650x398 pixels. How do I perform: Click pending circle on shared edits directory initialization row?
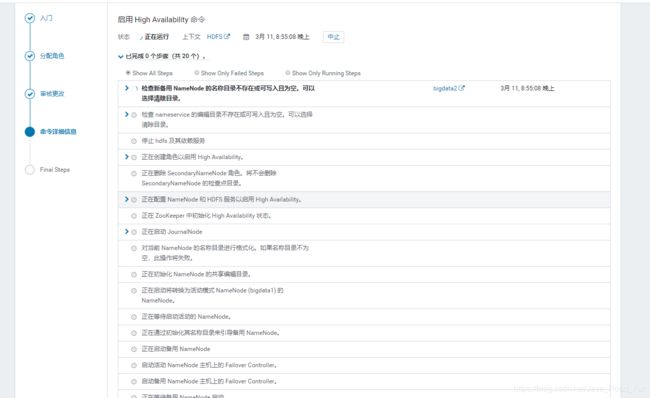point(134,274)
